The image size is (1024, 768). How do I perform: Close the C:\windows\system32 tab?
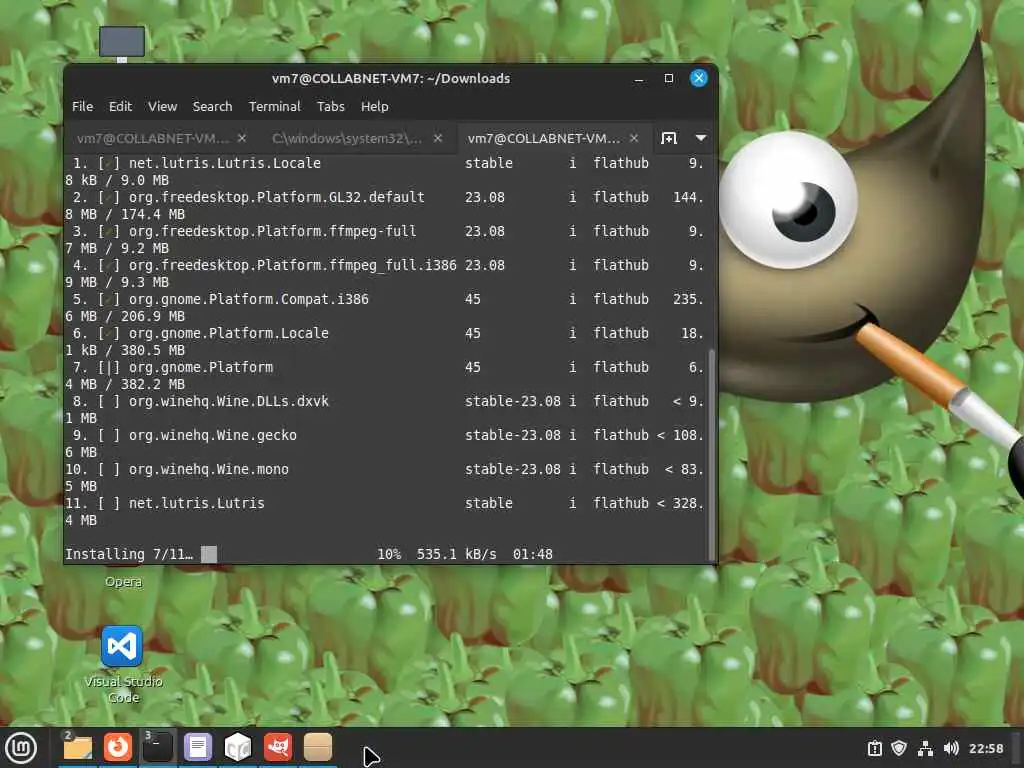coord(438,138)
